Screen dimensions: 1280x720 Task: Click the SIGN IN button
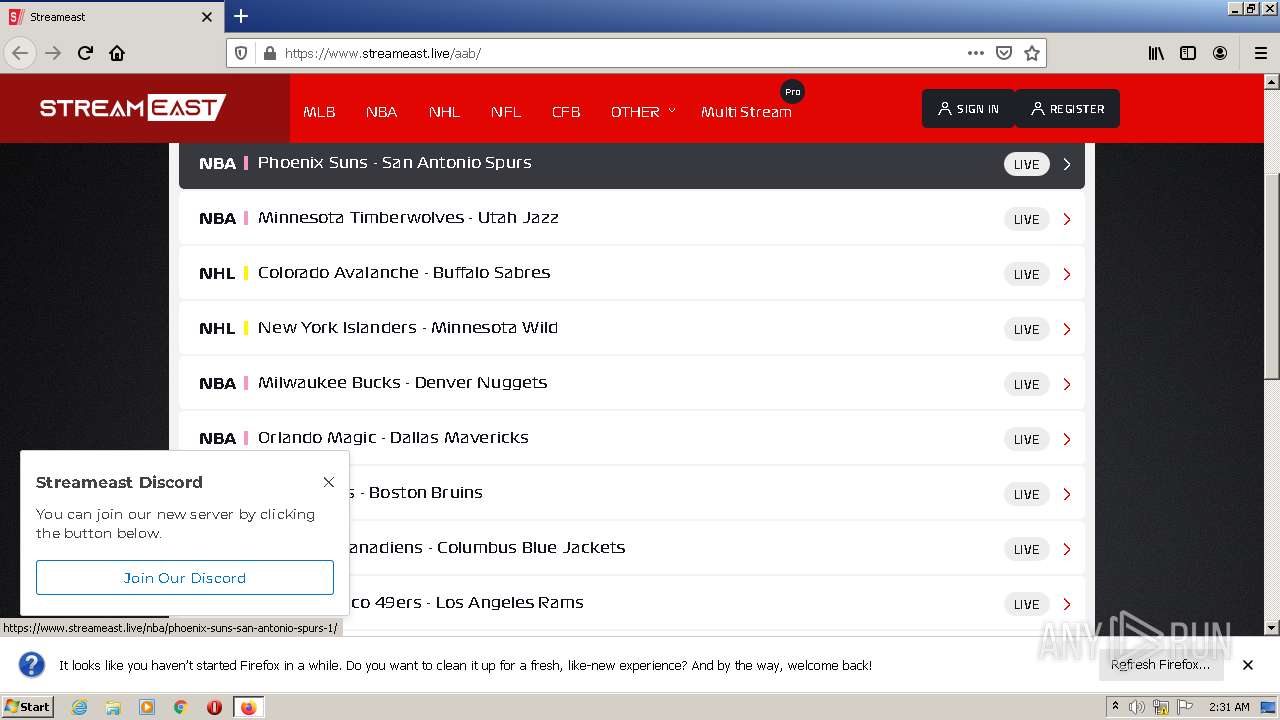(x=968, y=109)
